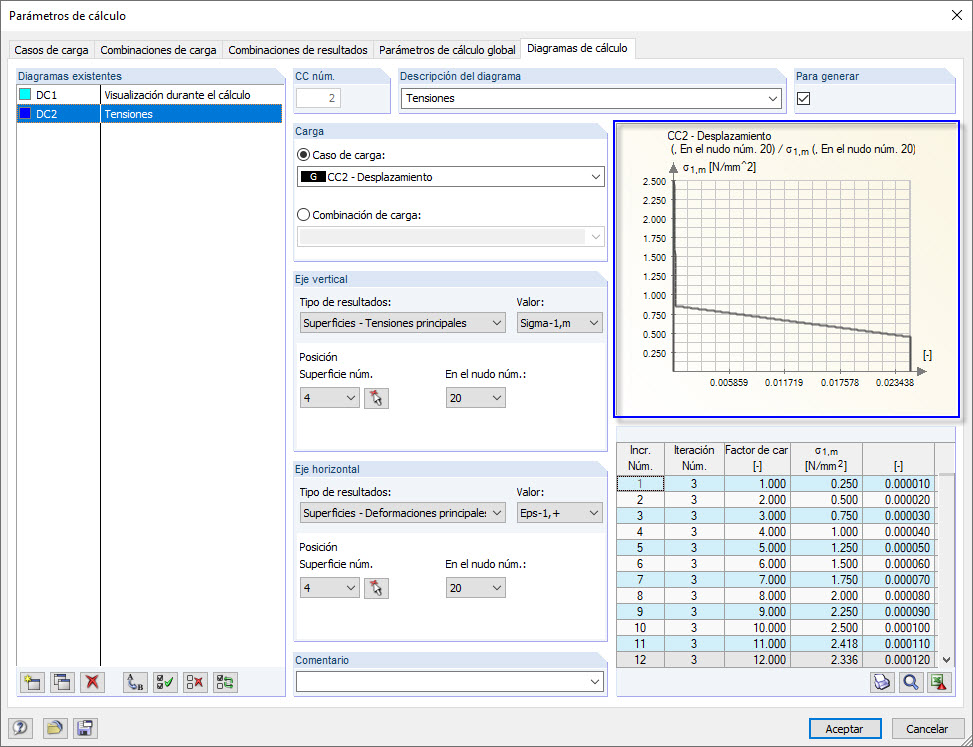The width and height of the screenshot is (973, 747).
Task: Click select all checkmarks icon
Action: [x=165, y=682]
